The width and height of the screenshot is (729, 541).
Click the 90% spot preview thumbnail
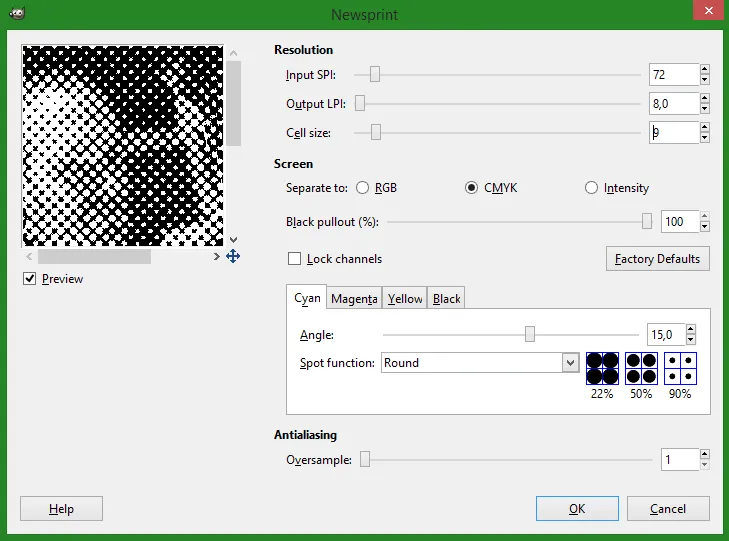coord(680,369)
